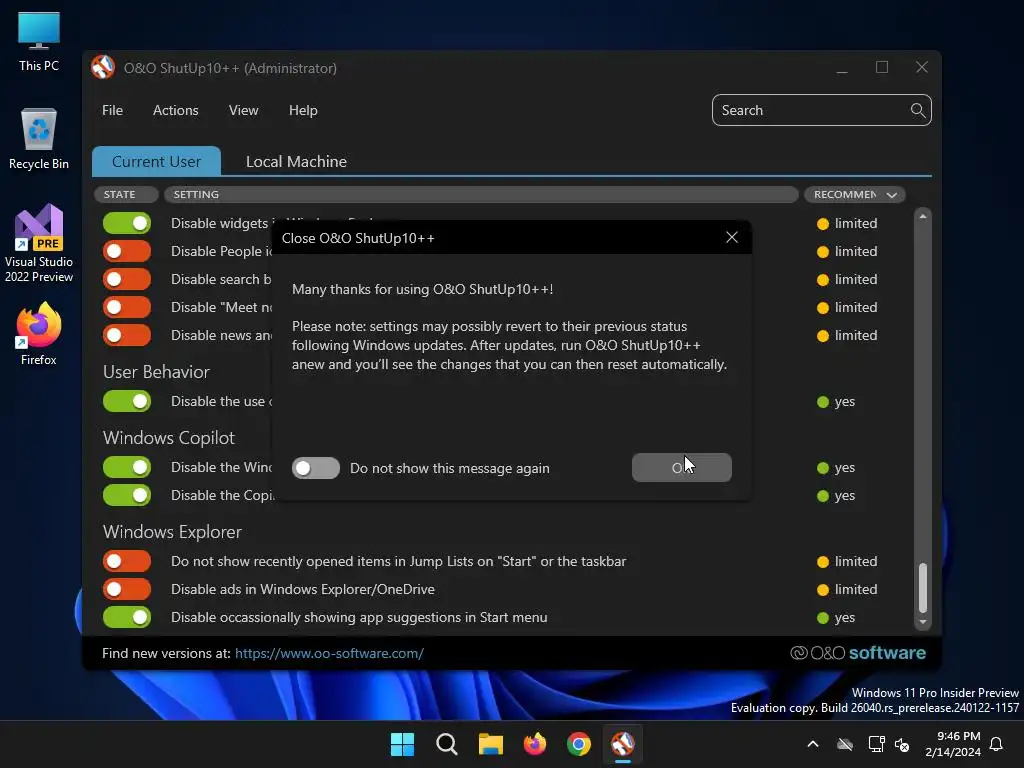Open the Actions menu
This screenshot has height=768, width=1024.
pyautogui.click(x=176, y=110)
